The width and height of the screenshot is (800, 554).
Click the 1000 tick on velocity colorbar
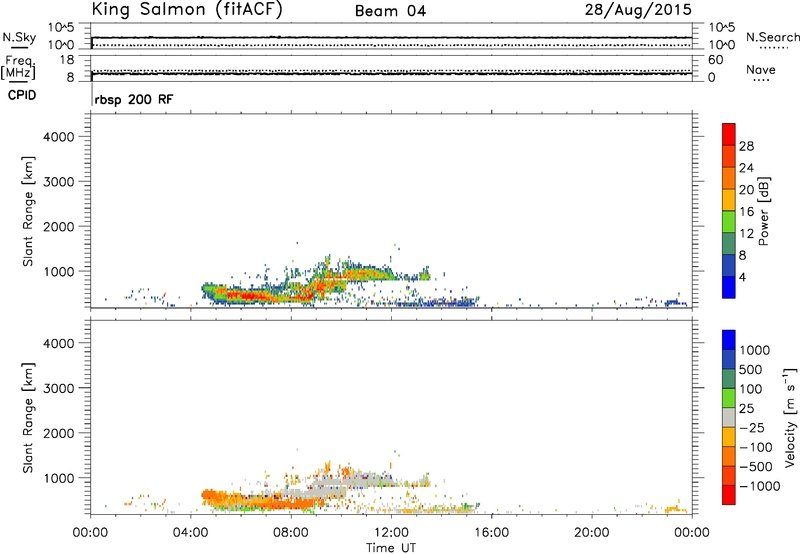pos(754,350)
